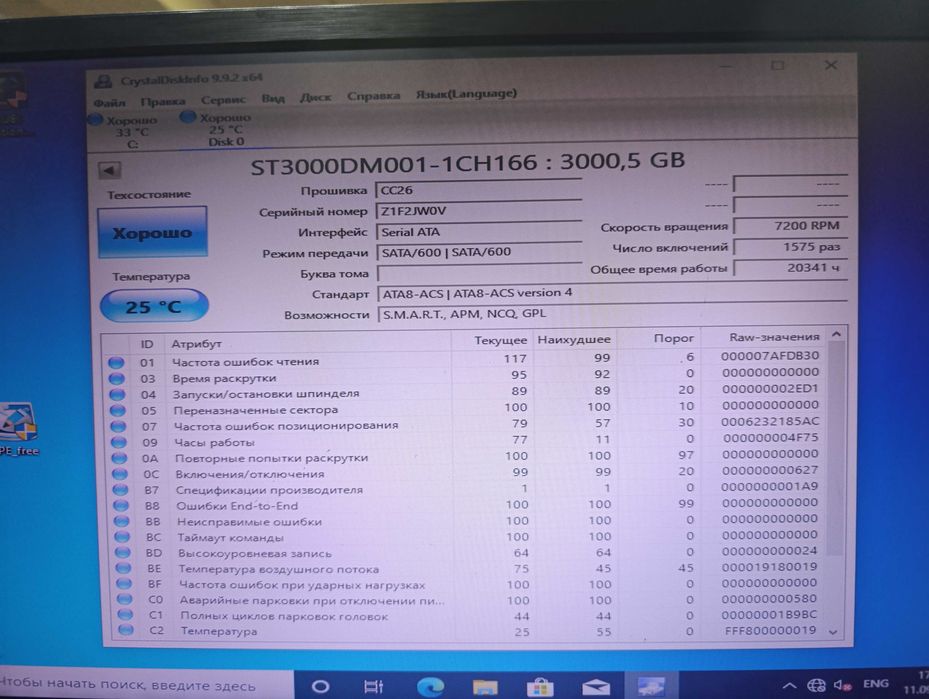Select the Переназначенные сектора row text

click(x=255, y=410)
